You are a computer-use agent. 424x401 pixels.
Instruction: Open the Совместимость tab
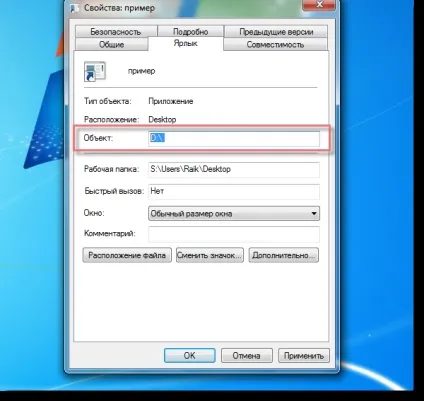pyautogui.click(x=275, y=44)
